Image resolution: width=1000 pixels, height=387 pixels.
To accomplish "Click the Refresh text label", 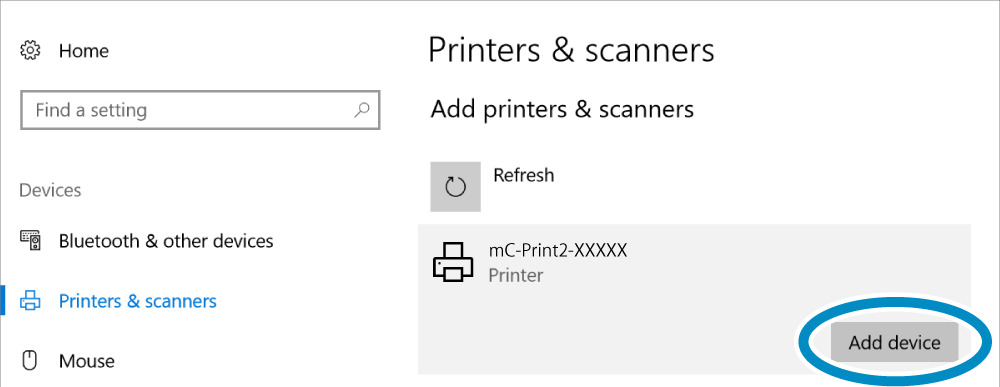I will [x=524, y=175].
